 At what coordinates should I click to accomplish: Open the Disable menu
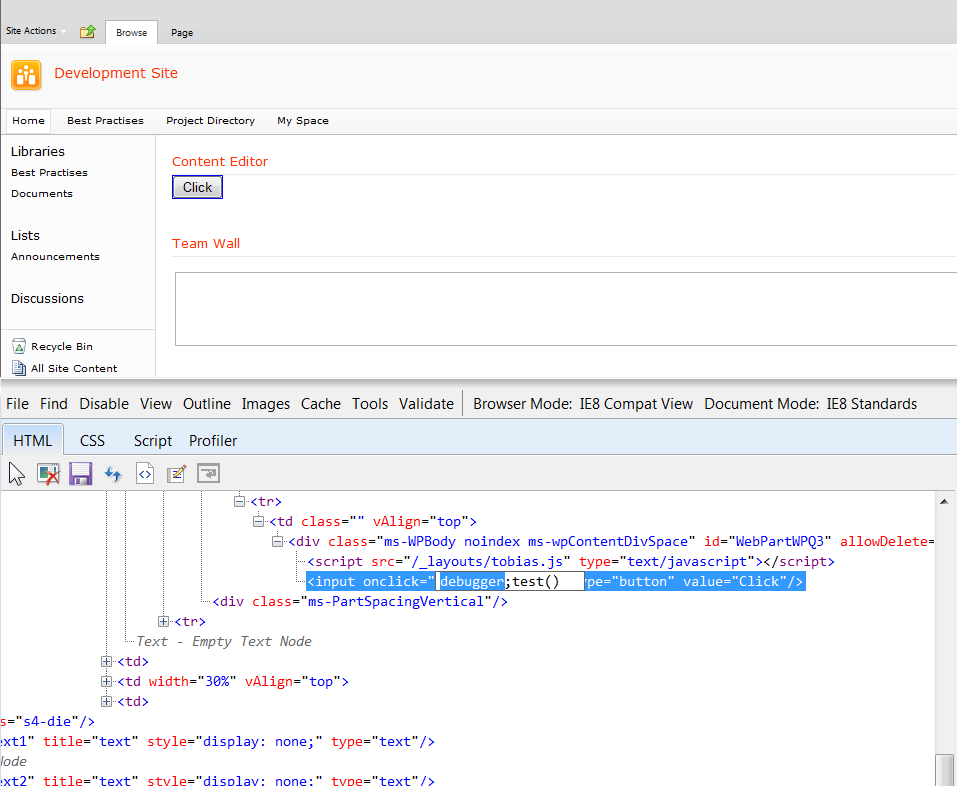[x=104, y=403]
